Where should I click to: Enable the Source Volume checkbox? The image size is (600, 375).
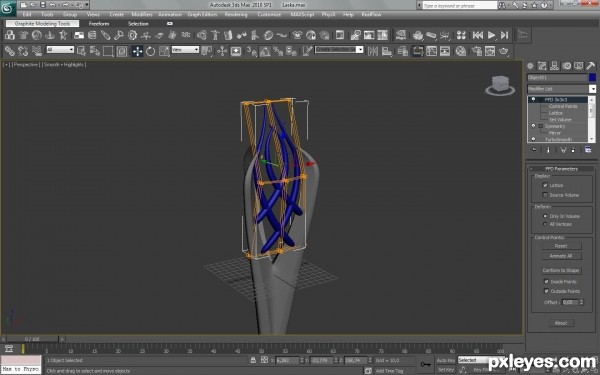545,195
